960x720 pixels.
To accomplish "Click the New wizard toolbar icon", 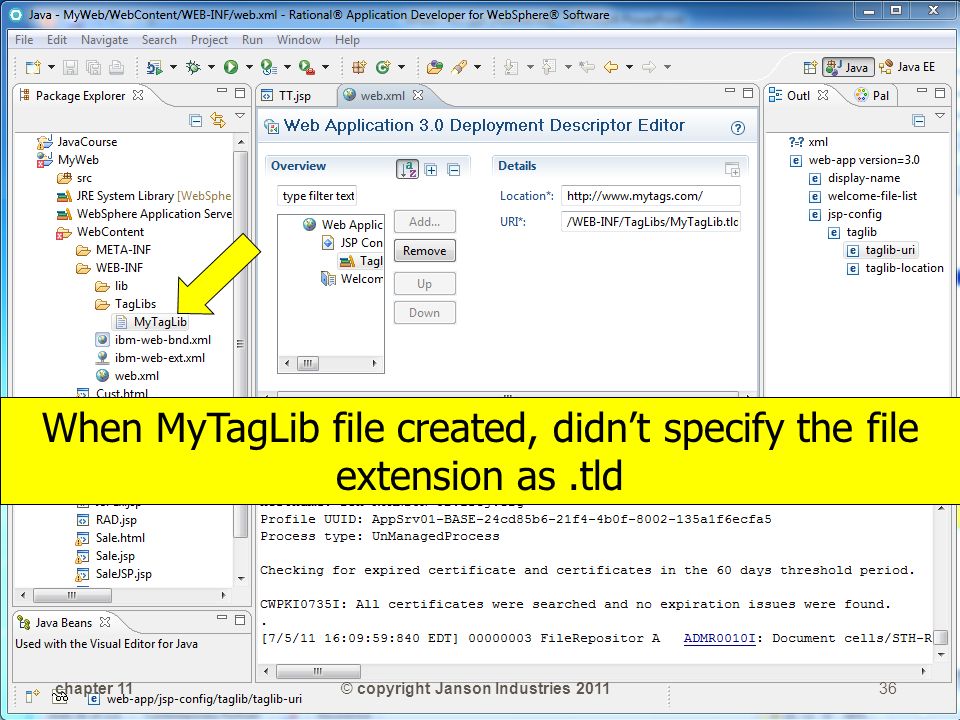I will (x=33, y=67).
